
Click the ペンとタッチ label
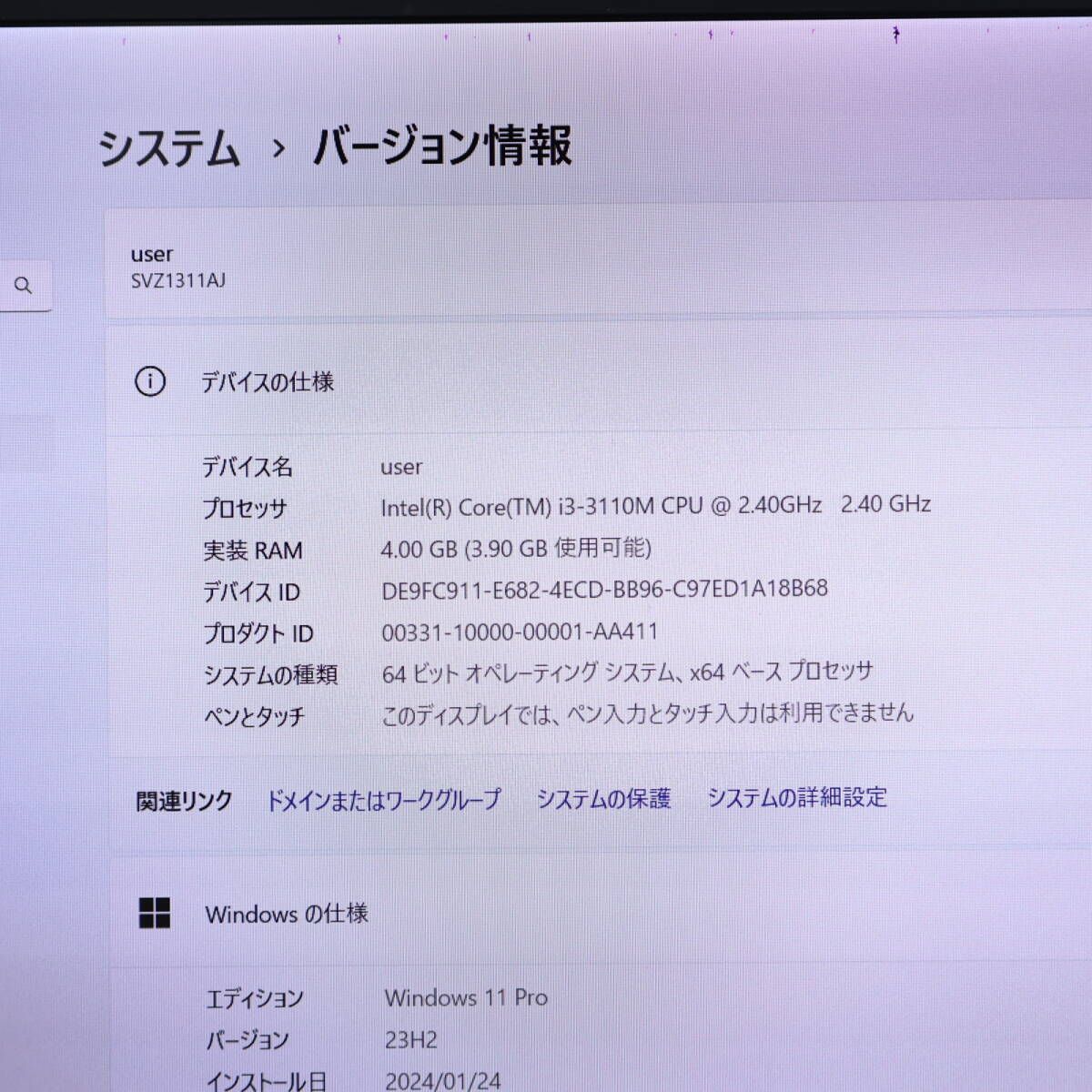(x=254, y=717)
